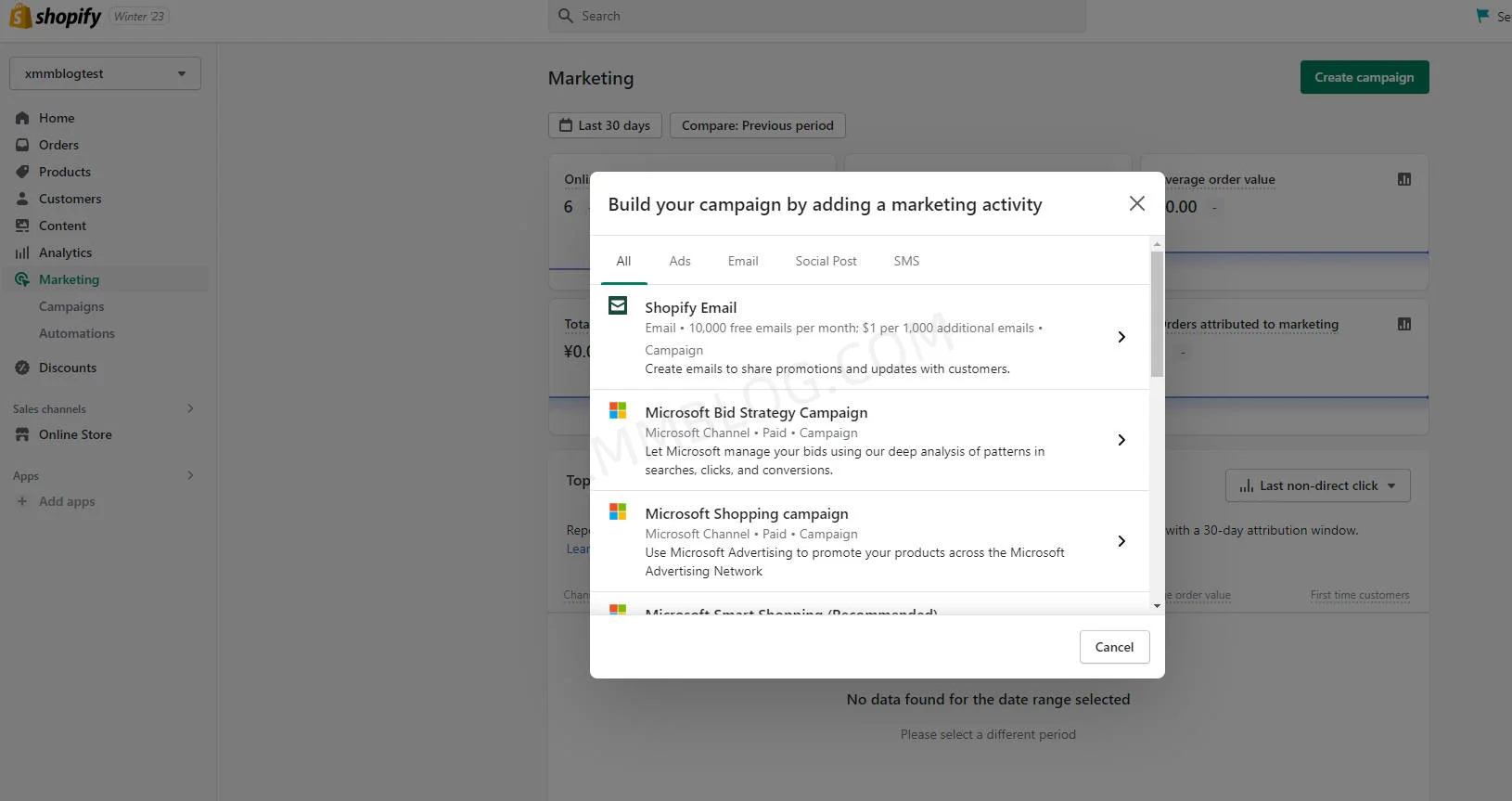This screenshot has height=801, width=1512.
Task: Switch to the Ads tab
Action: tap(679, 261)
